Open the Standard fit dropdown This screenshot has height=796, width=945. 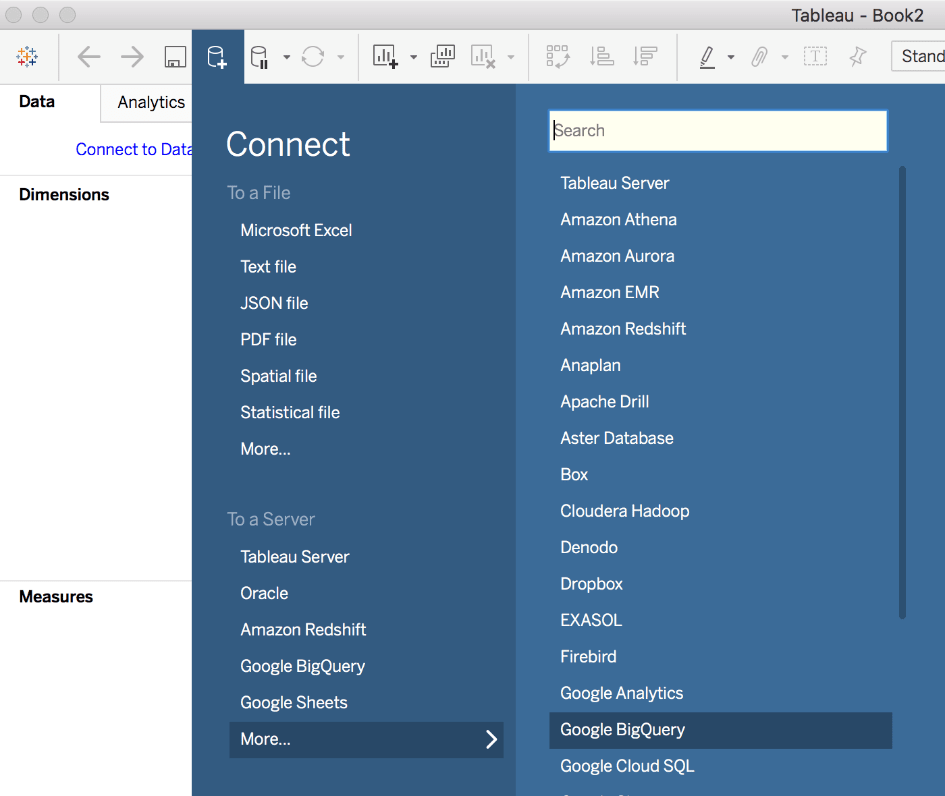pos(918,57)
